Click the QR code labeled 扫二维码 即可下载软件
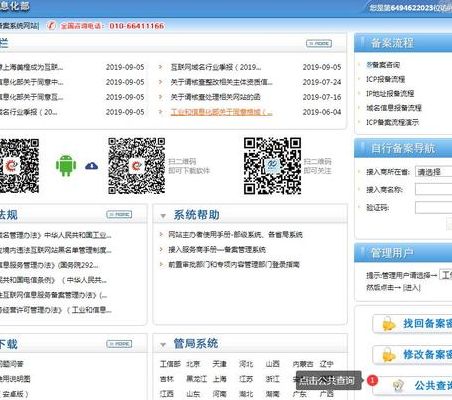 point(137,166)
